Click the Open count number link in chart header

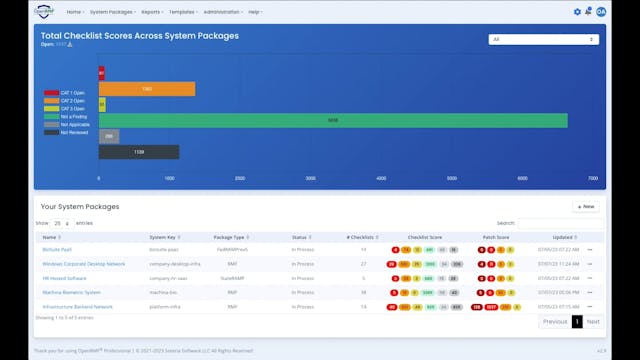[x=61, y=44]
